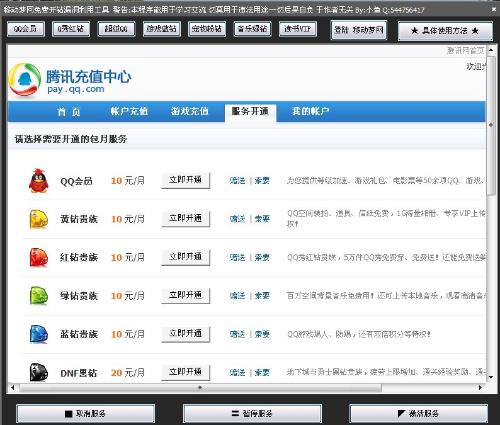Click 立即开通 for 红钻贵族
This screenshot has height=425, width=500.
tap(186, 257)
